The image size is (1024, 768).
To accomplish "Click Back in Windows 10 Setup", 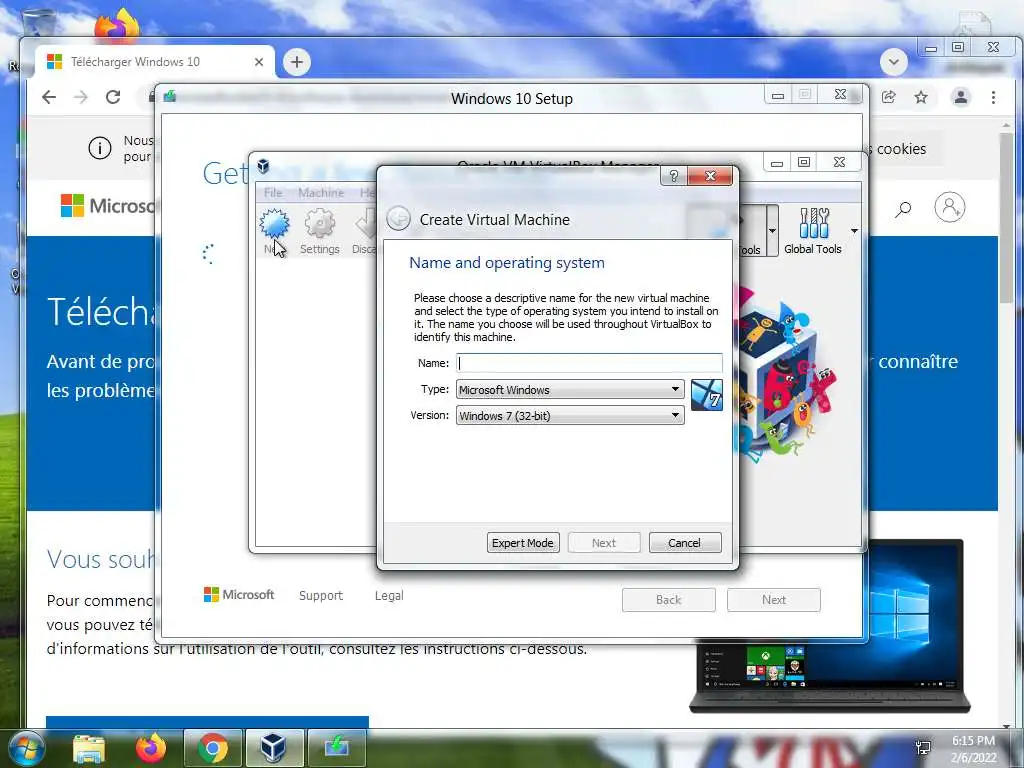I will click(668, 600).
